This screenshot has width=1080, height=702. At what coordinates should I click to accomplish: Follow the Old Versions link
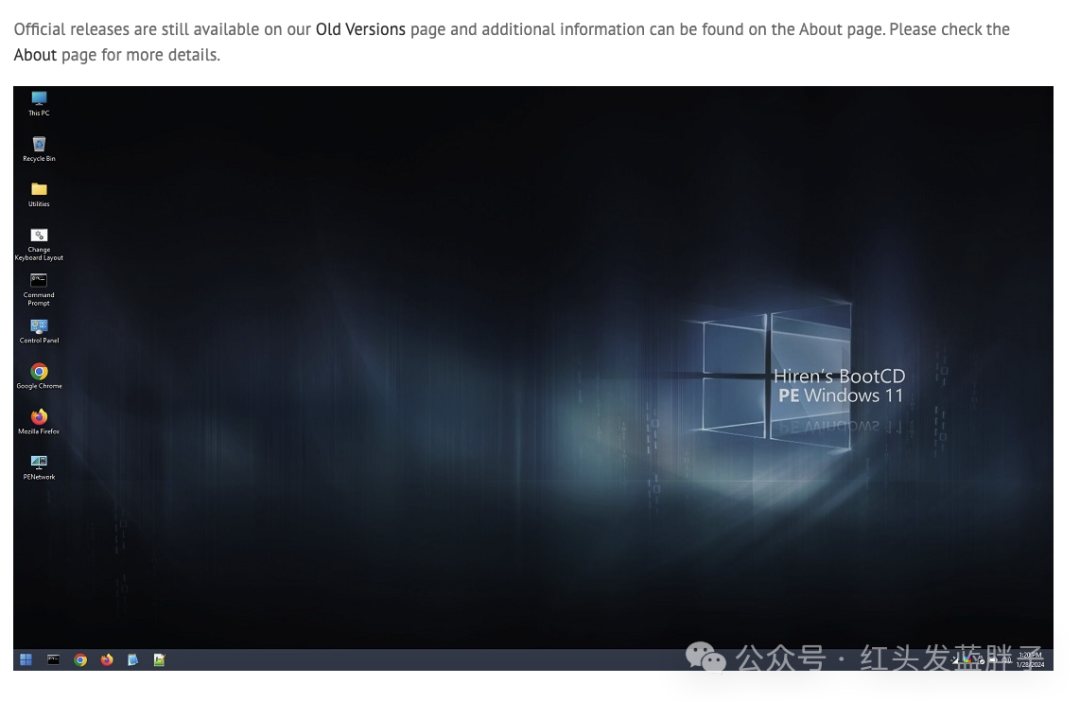point(360,29)
